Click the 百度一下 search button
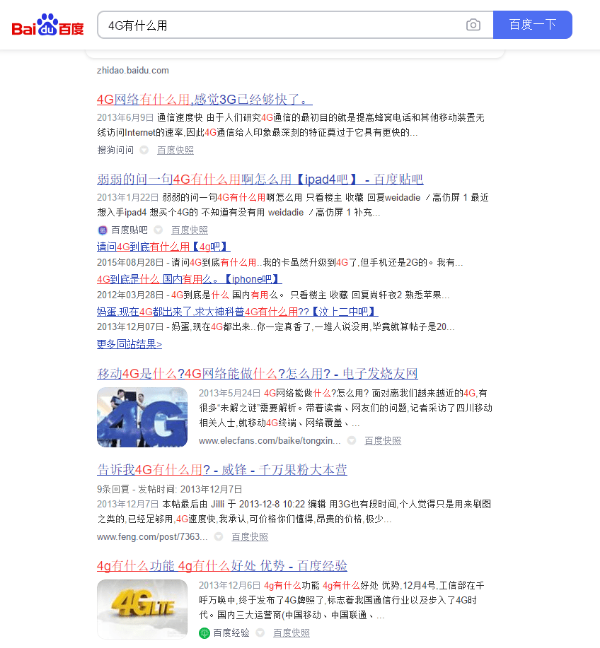600x648 pixels. click(x=532, y=25)
